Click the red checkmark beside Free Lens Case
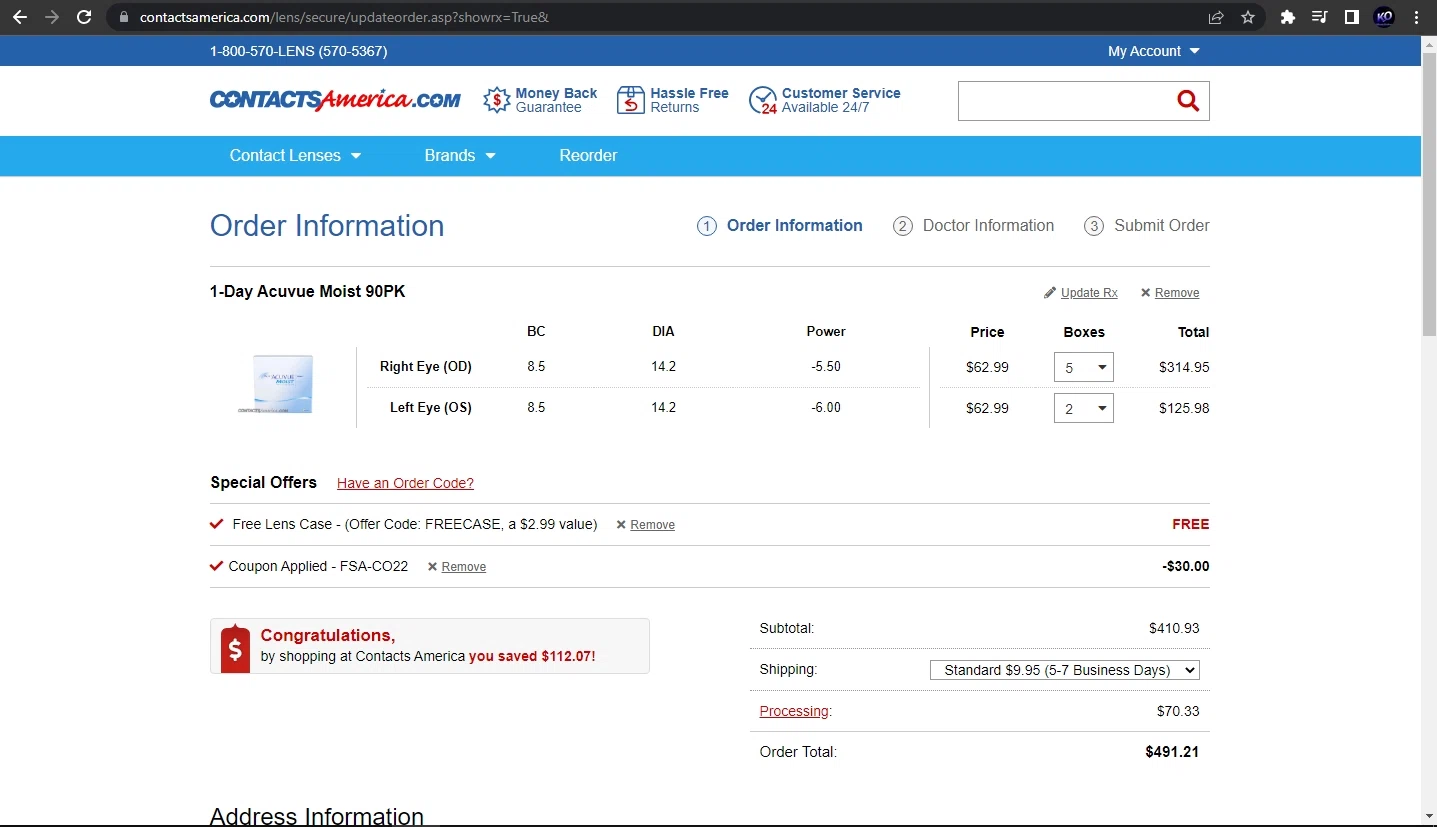This screenshot has width=1437, height=827. pyautogui.click(x=217, y=524)
